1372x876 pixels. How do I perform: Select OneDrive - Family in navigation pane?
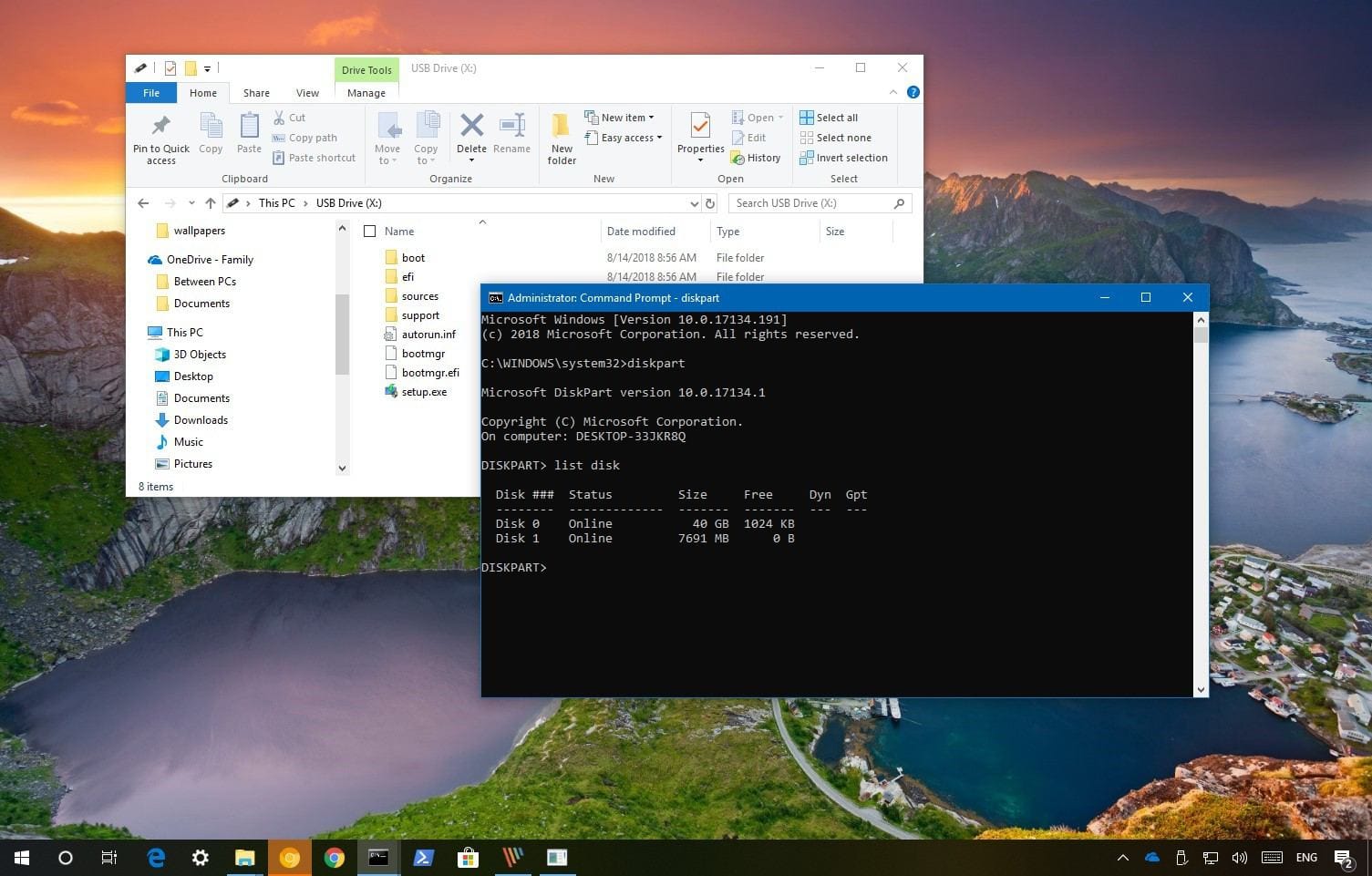pos(210,260)
